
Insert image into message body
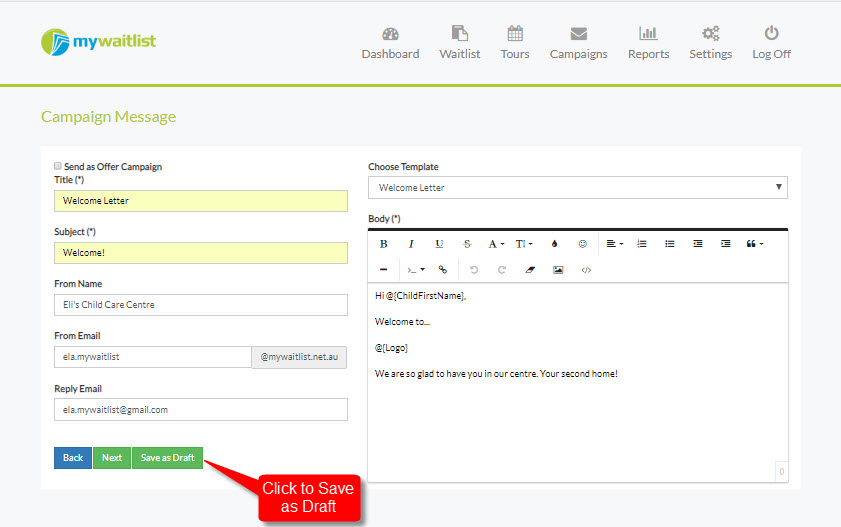point(558,270)
